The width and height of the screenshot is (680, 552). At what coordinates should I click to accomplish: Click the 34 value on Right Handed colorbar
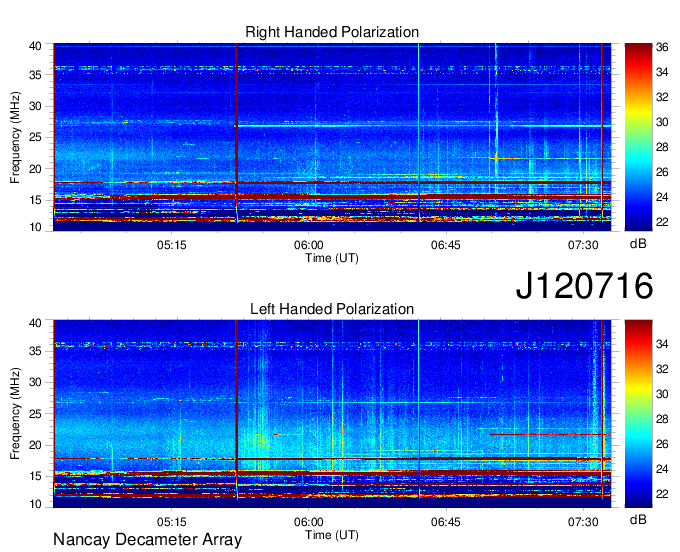point(662,72)
